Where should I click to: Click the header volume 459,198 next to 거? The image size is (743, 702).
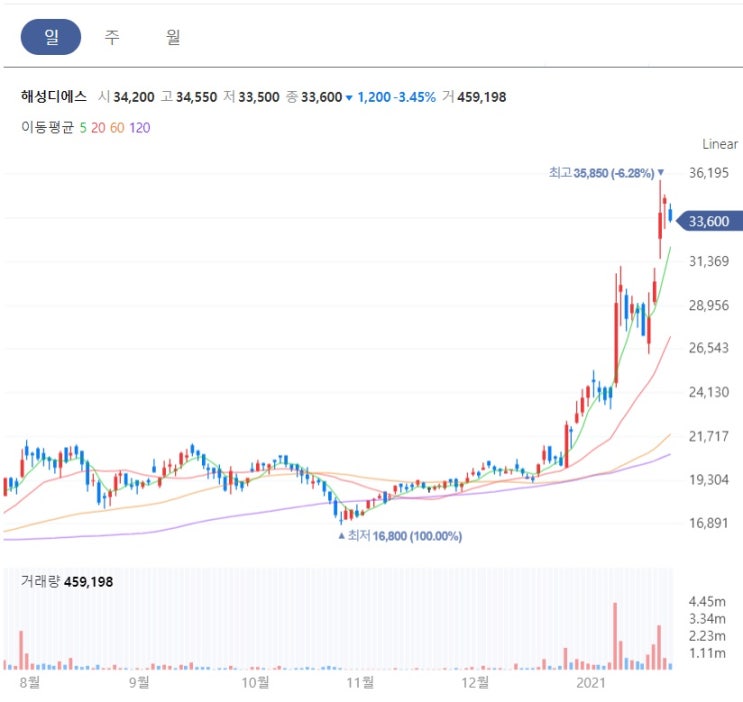(481, 97)
